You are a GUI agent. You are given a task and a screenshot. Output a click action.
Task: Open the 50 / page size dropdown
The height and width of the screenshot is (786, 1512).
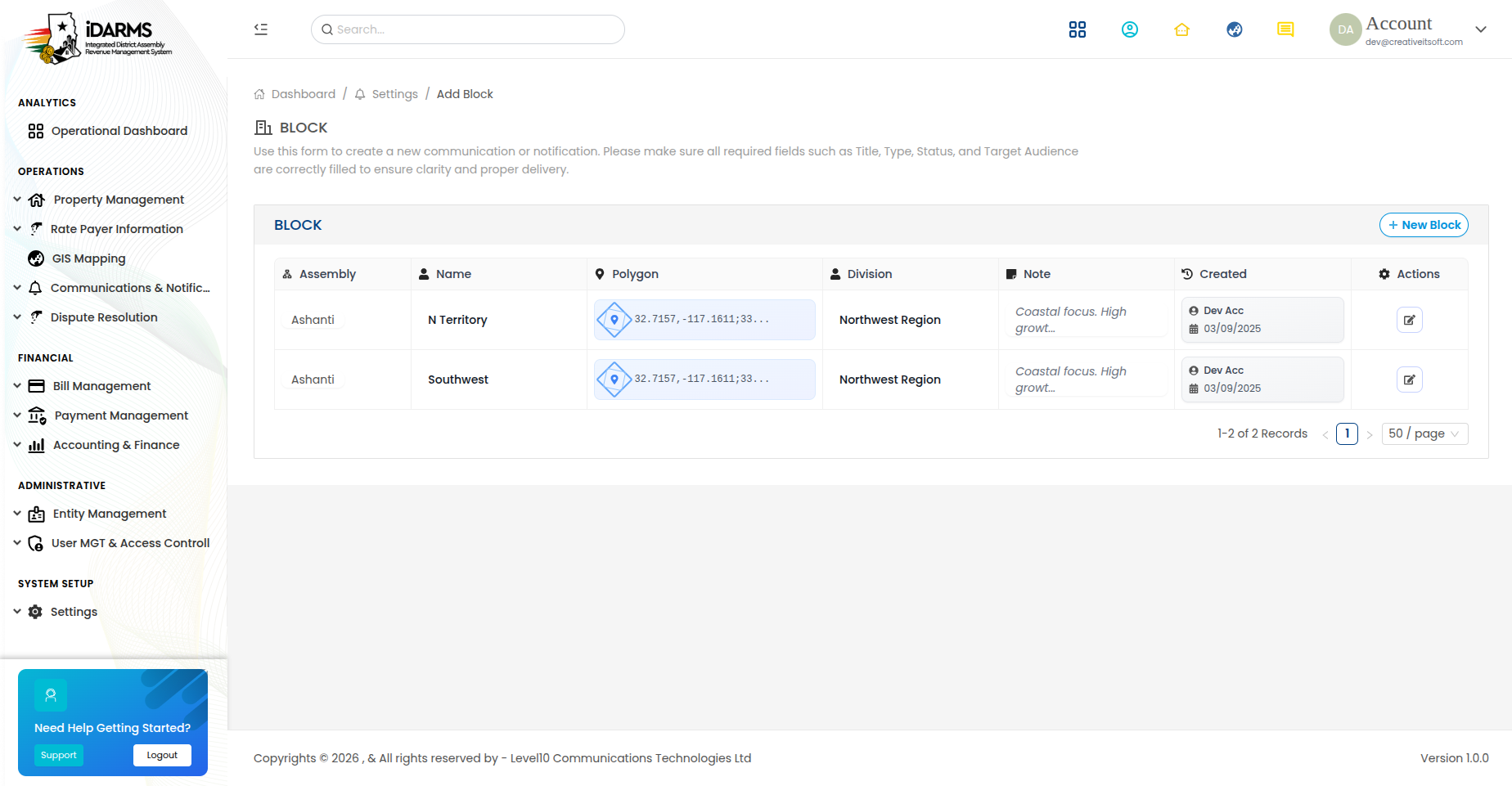point(1424,433)
